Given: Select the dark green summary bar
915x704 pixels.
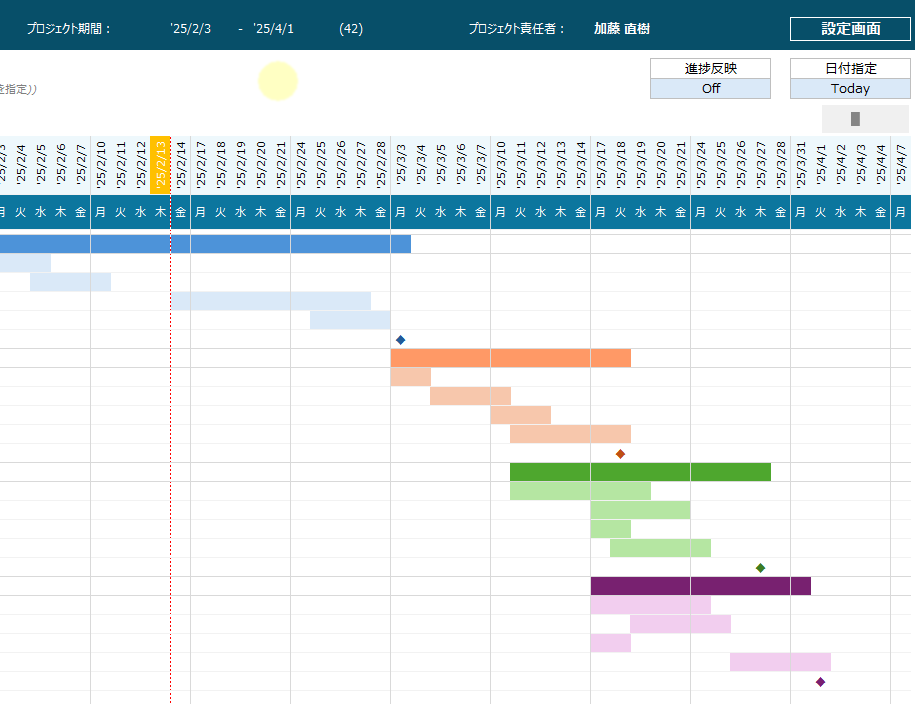Looking at the screenshot, I should pos(640,472).
